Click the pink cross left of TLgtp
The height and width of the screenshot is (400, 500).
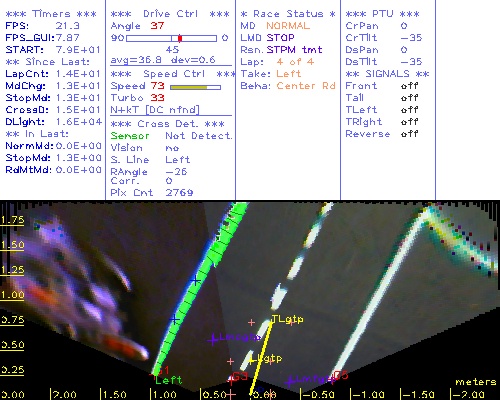coord(251,322)
